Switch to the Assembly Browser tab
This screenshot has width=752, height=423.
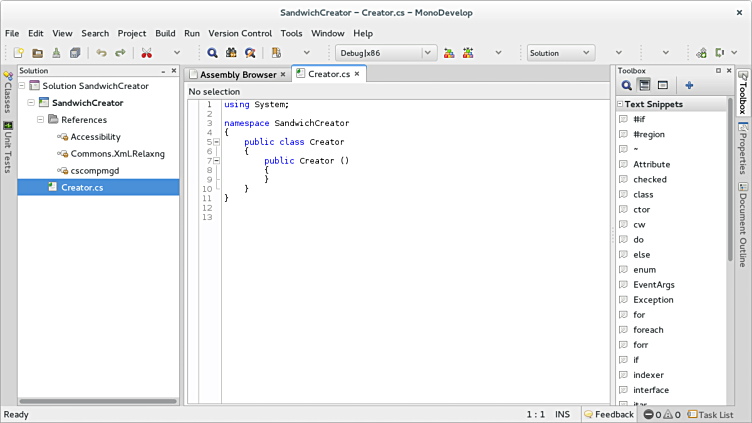(x=238, y=74)
